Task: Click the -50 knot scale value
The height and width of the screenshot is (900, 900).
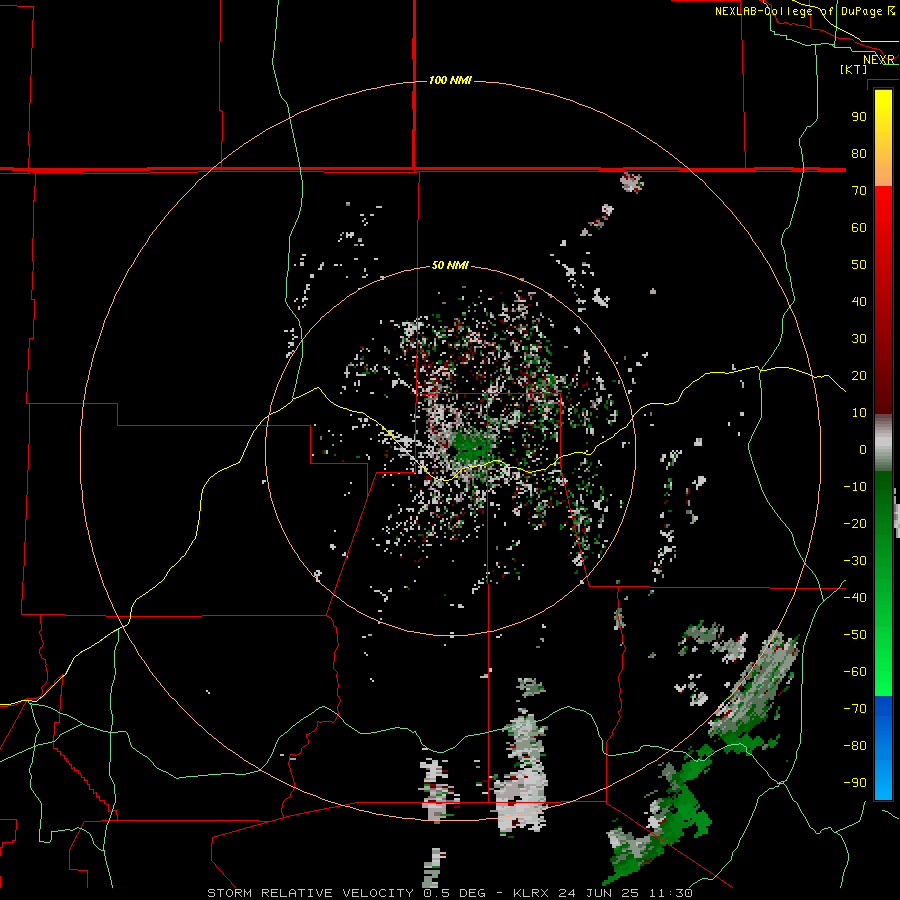Action: click(855, 635)
